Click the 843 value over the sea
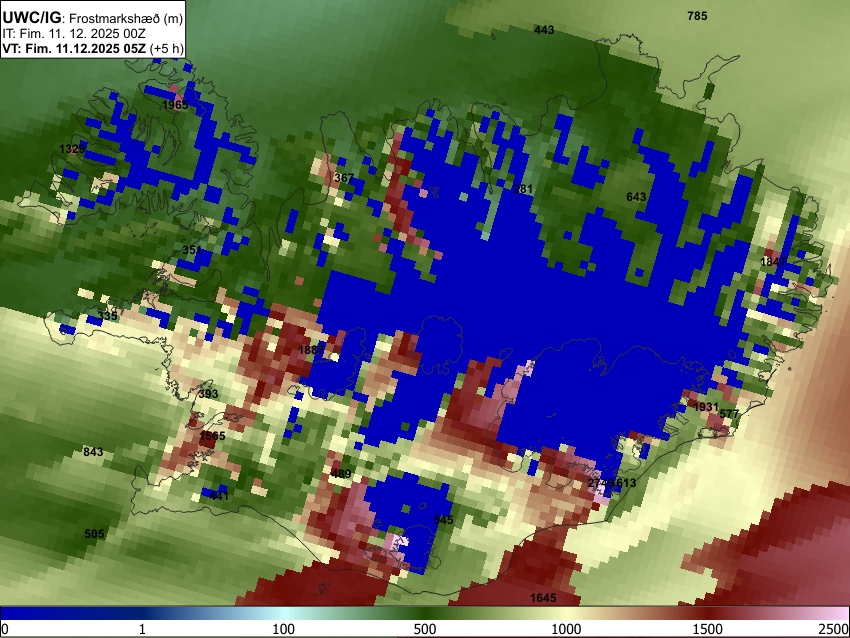 coord(93,452)
